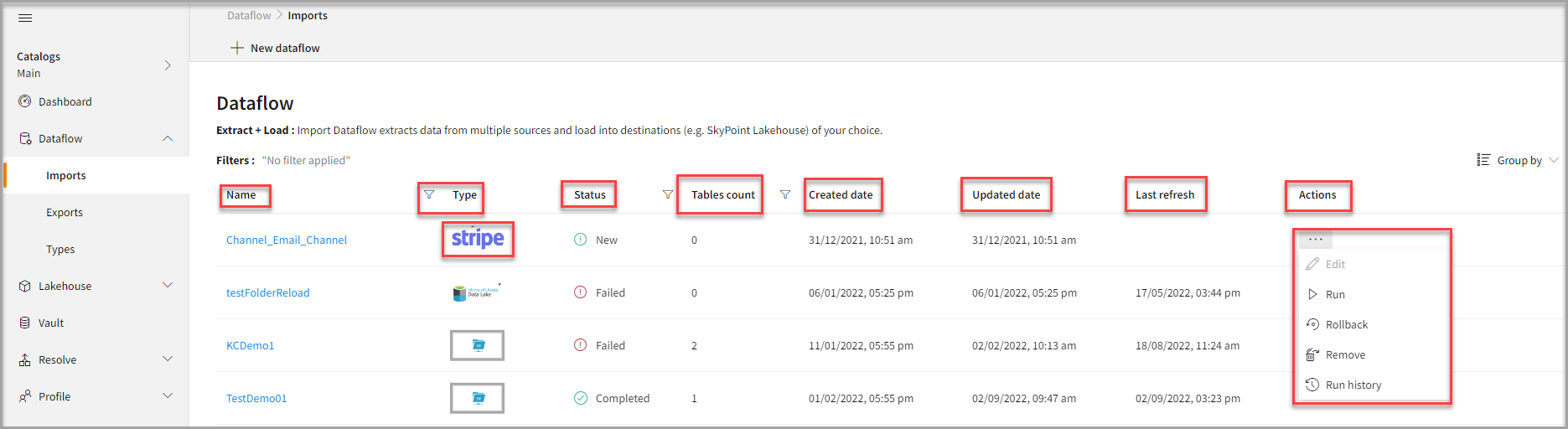Click the "02/09/2022, 03:23 pm" refresh time
This screenshot has height=429, width=1568.
tap(1188, 398)
